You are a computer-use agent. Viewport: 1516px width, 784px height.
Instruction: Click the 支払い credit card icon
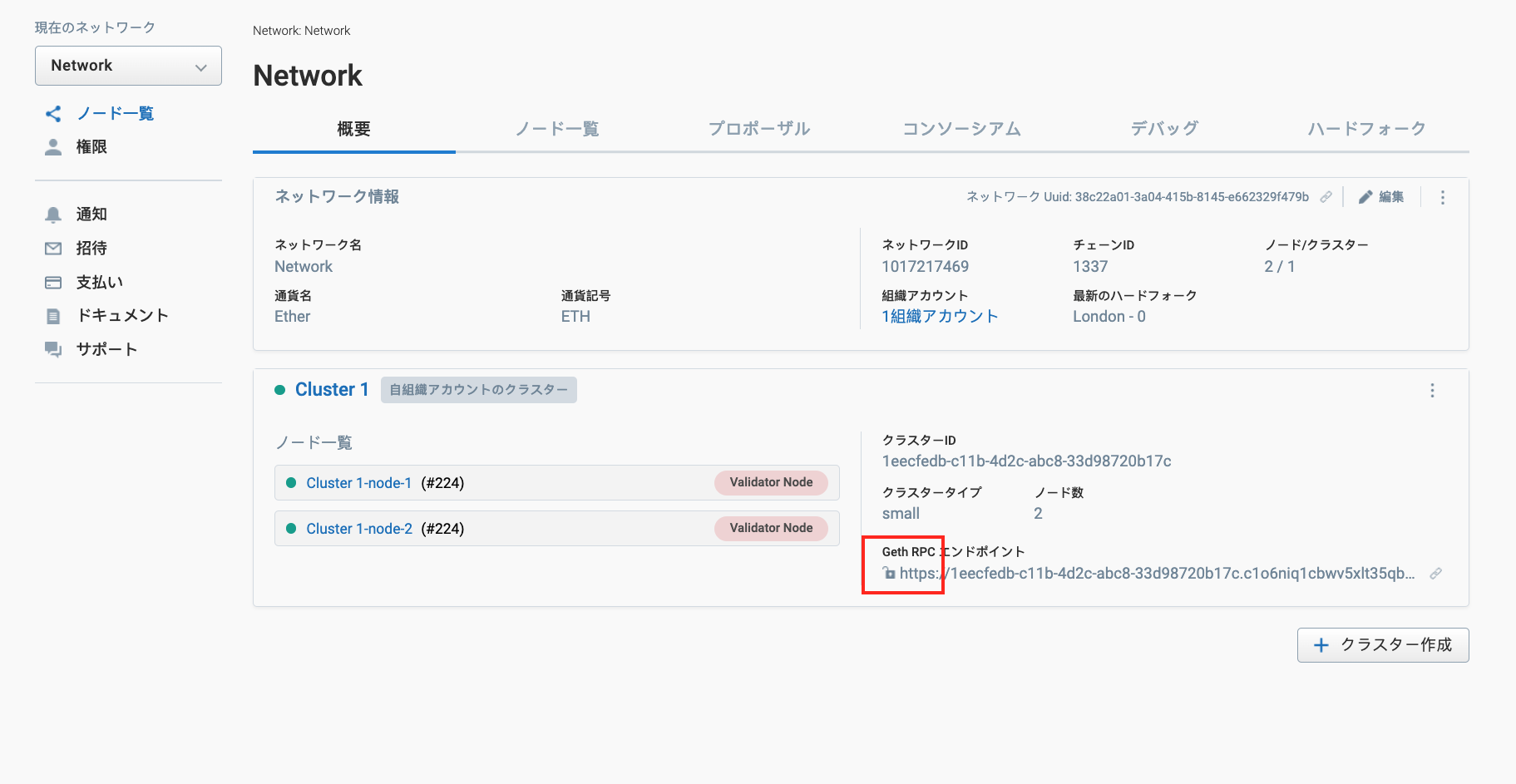pyautogui.click(x=53, y=283)
